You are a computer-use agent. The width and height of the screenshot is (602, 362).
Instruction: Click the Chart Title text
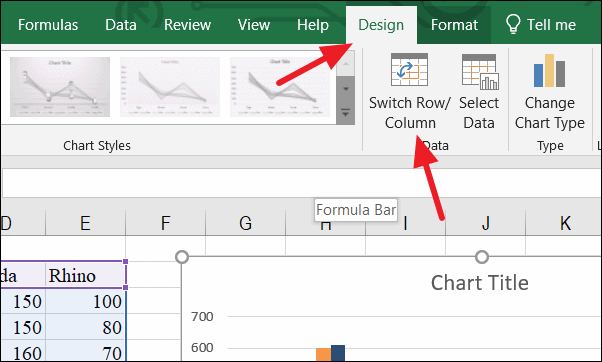click(480, 283)
